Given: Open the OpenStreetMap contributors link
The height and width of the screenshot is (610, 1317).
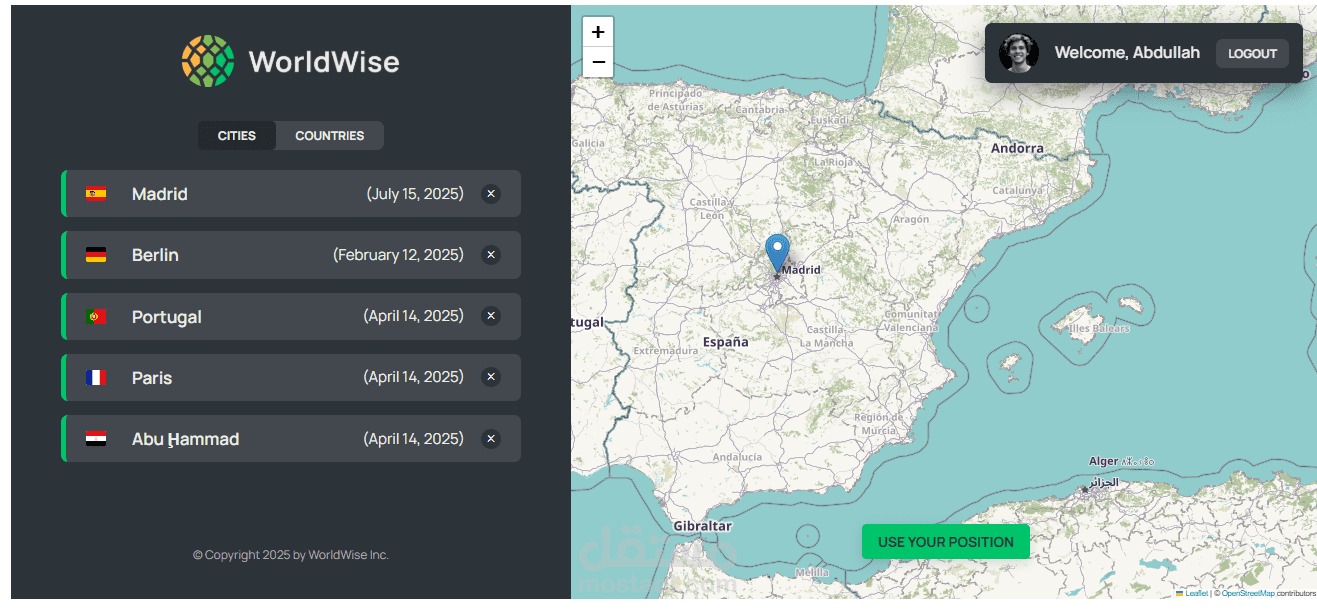Looking at the screenshot, I should (1247, 594).
